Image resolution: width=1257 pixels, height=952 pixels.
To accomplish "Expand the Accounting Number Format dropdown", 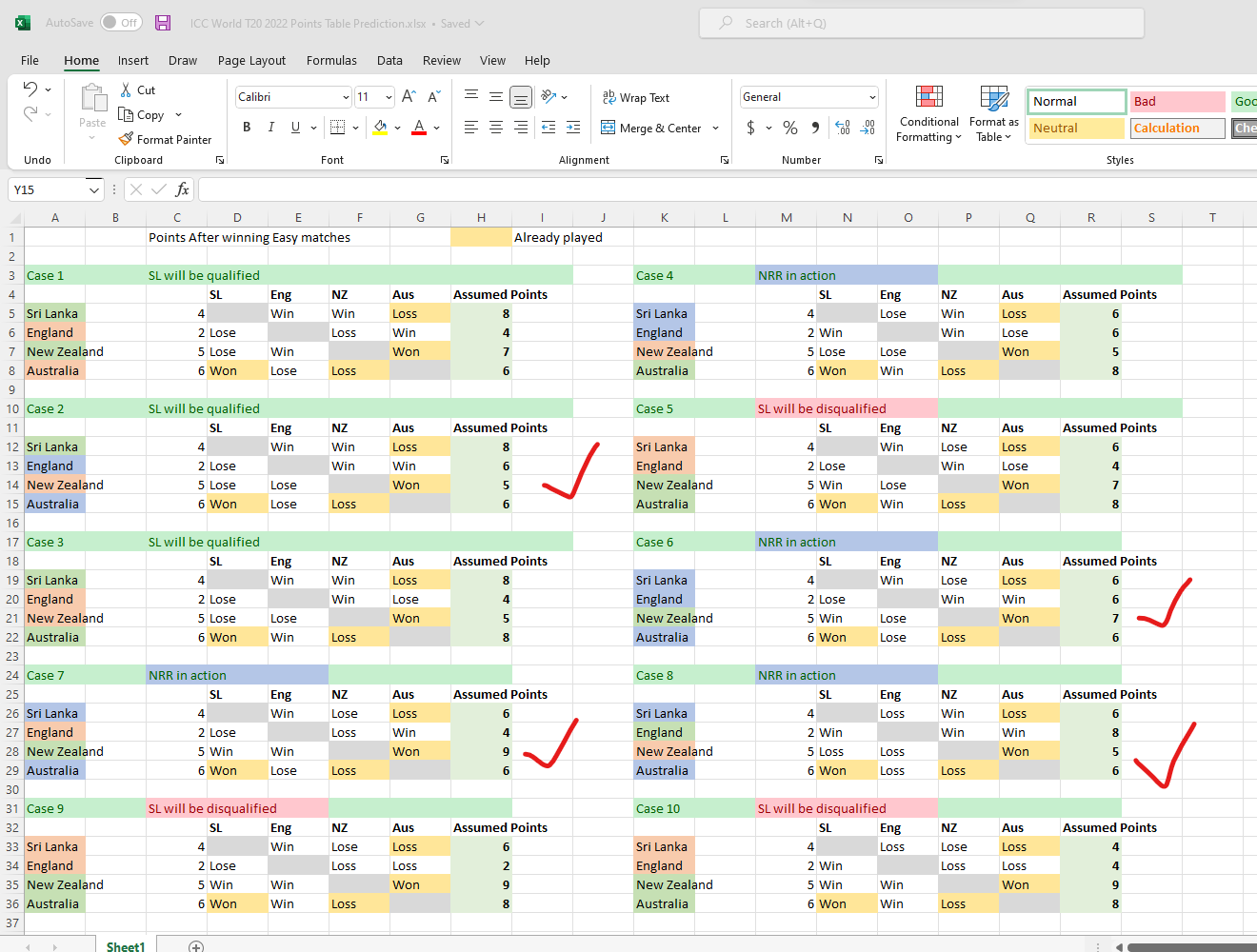I will 768,128.
